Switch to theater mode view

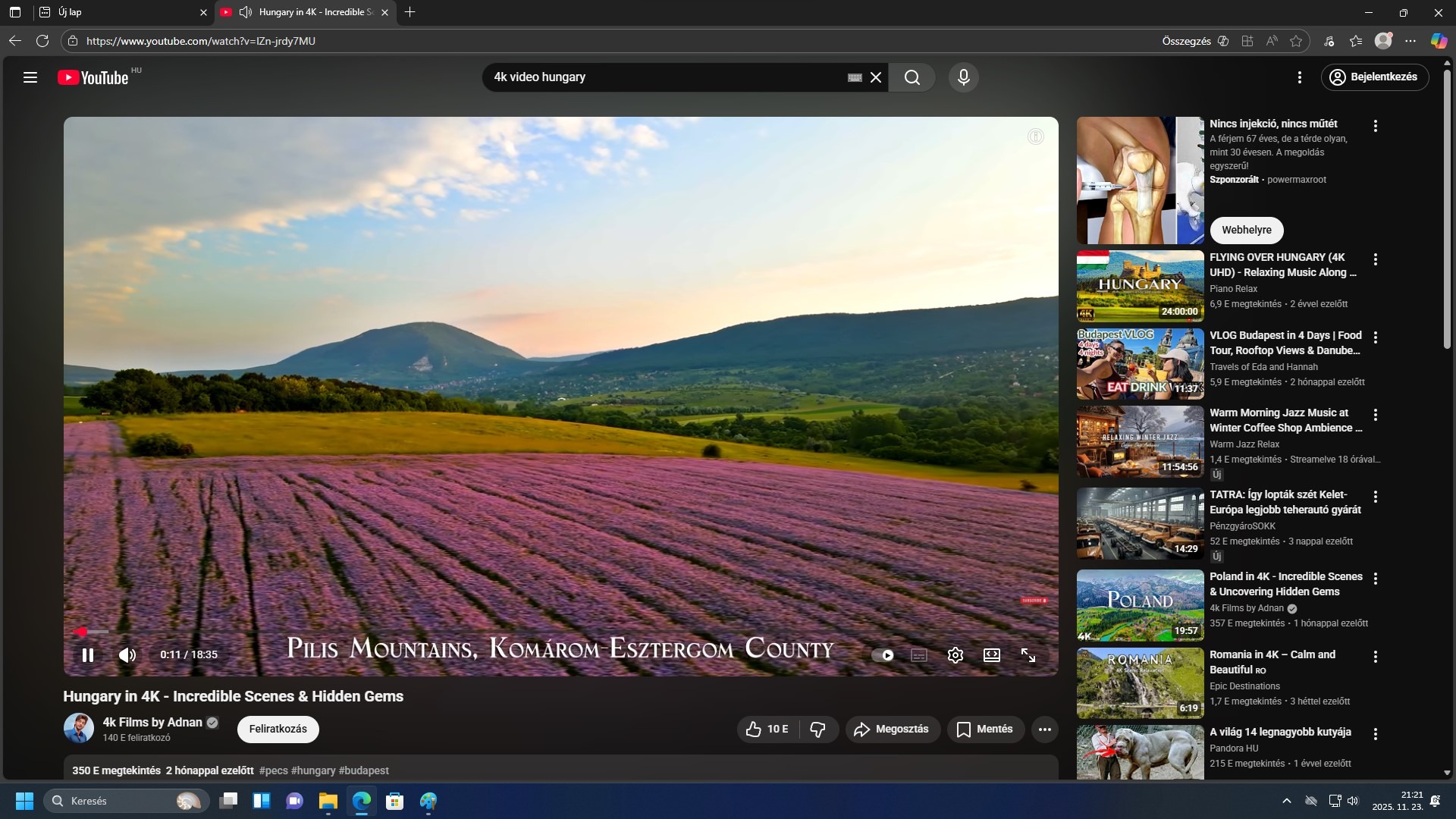point(991,655)
